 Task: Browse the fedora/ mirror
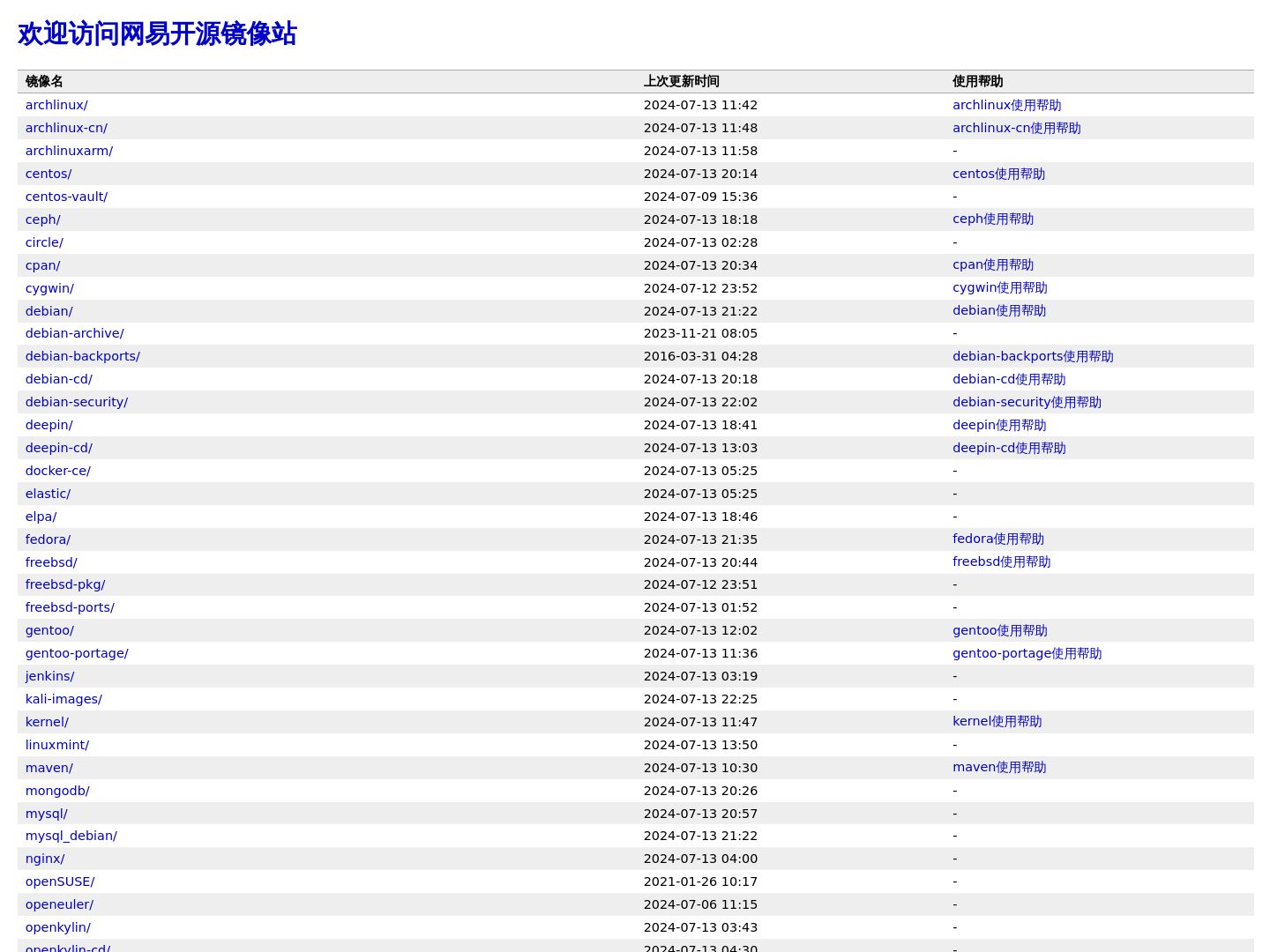pos(48,539)
